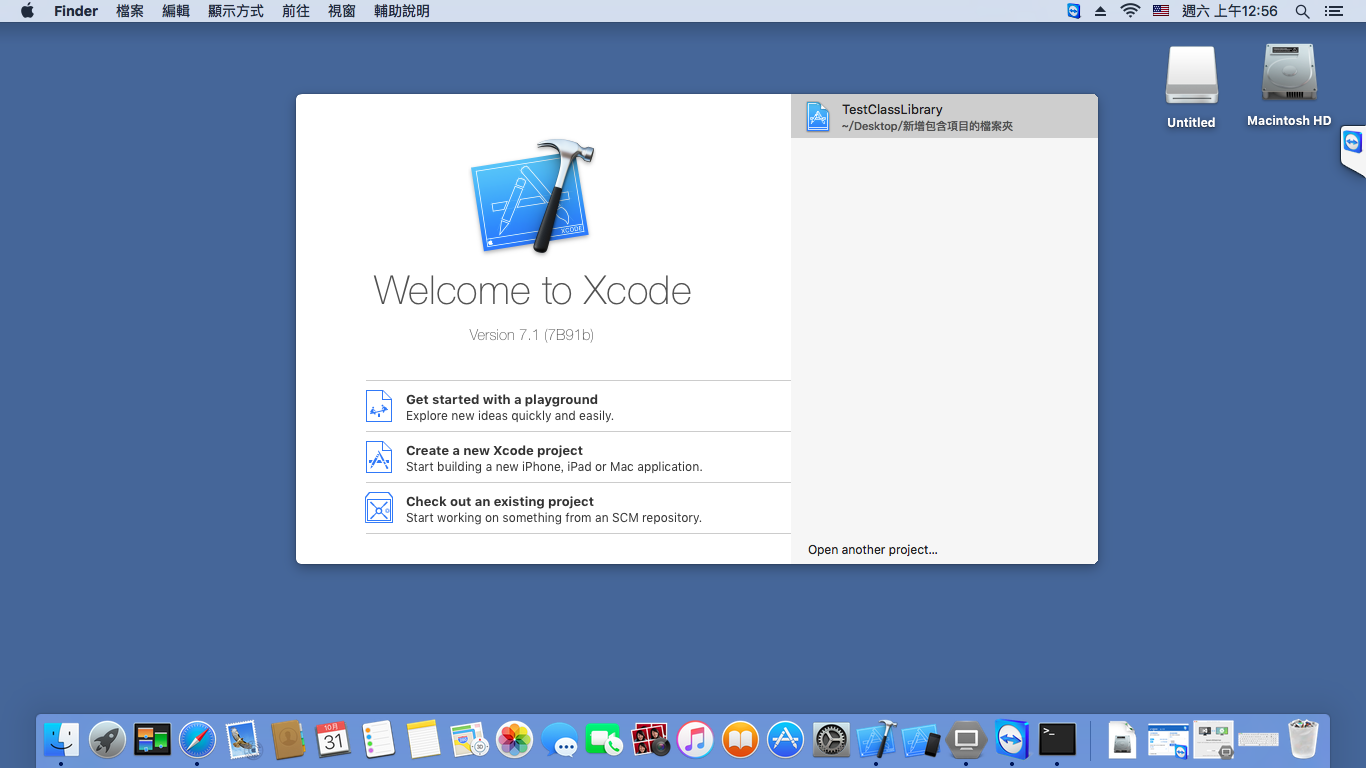Open Launchpad rocket in the Dock
The image size is (1366, 768).
pyautogui.click(x=107, y=740)
